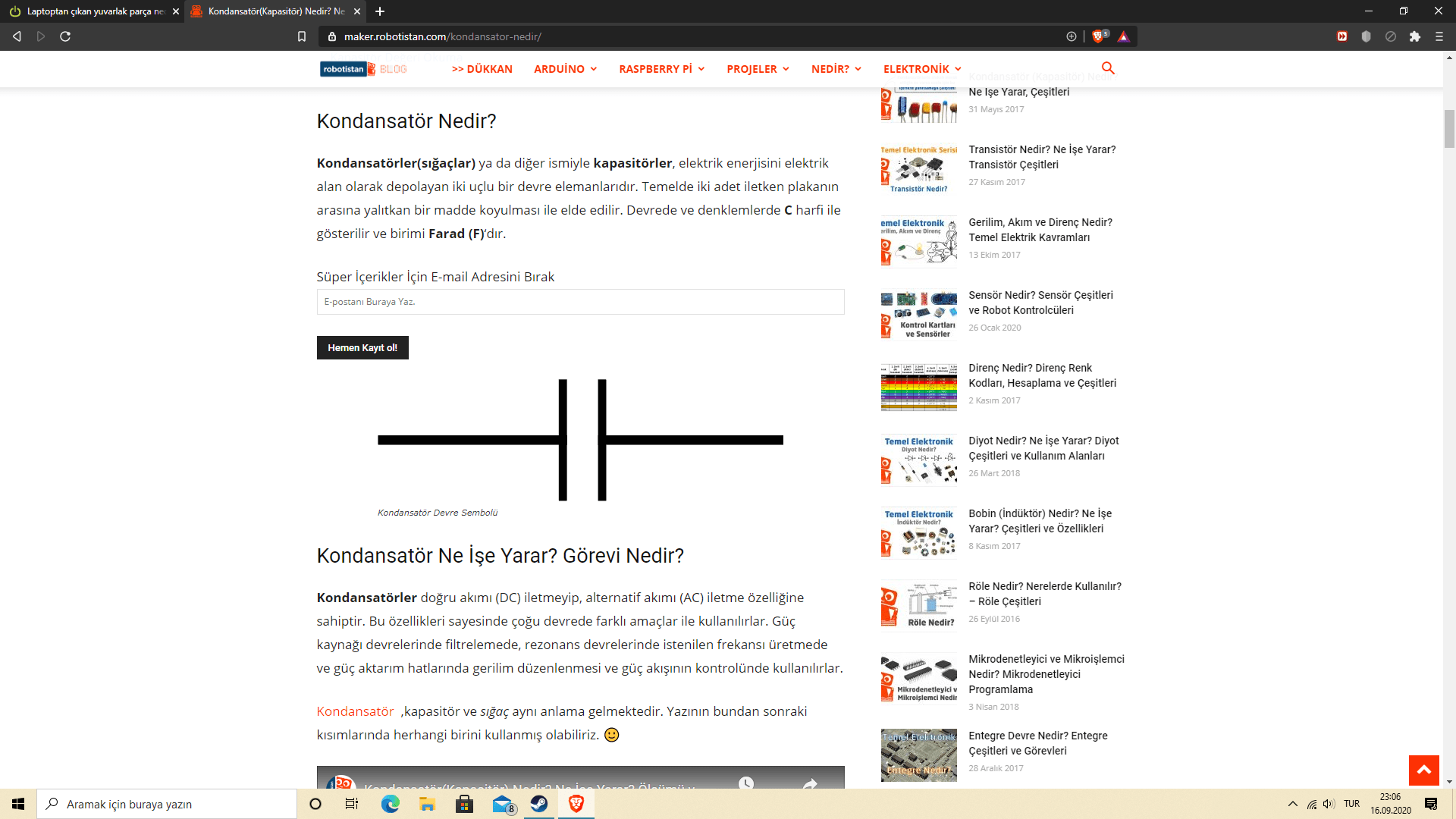1456x819 pixels.
Task: Open Steam from the taskbar
Action: tap(539, 804)
